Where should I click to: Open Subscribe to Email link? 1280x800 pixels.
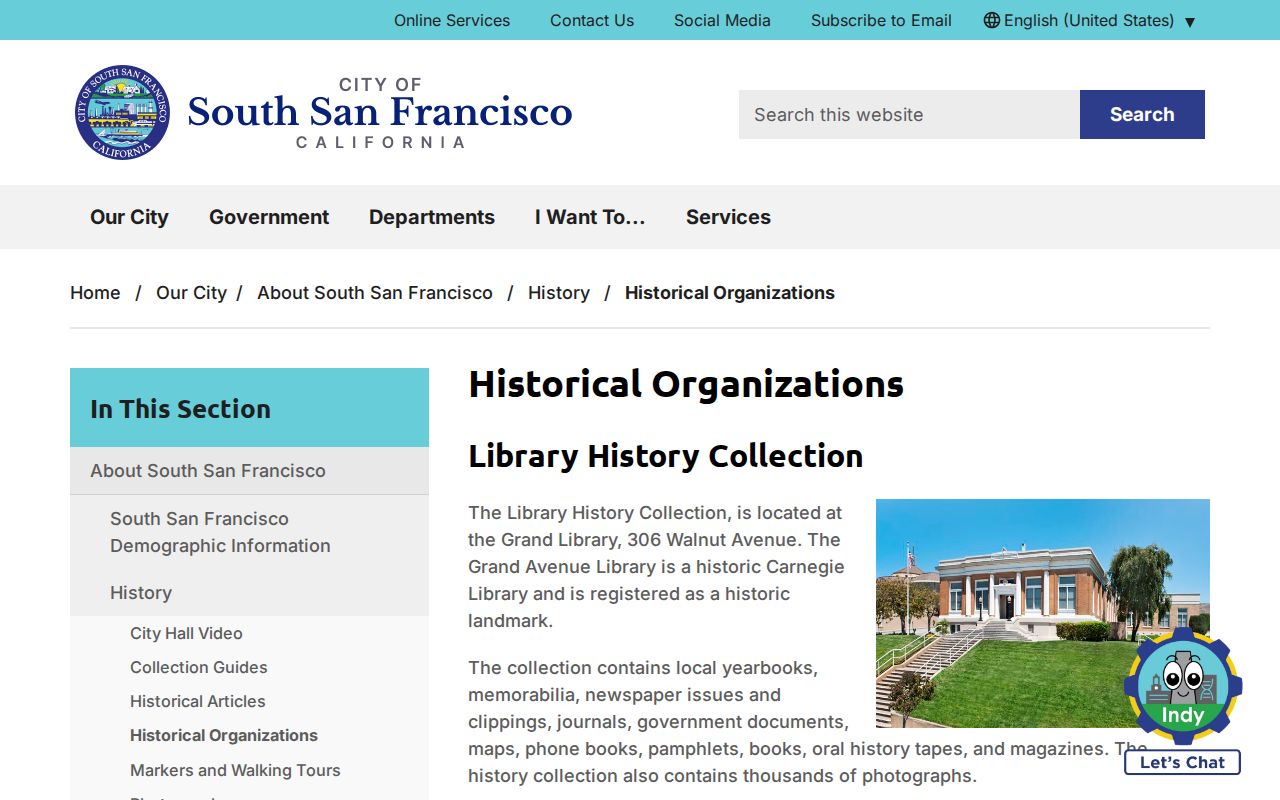881,20
